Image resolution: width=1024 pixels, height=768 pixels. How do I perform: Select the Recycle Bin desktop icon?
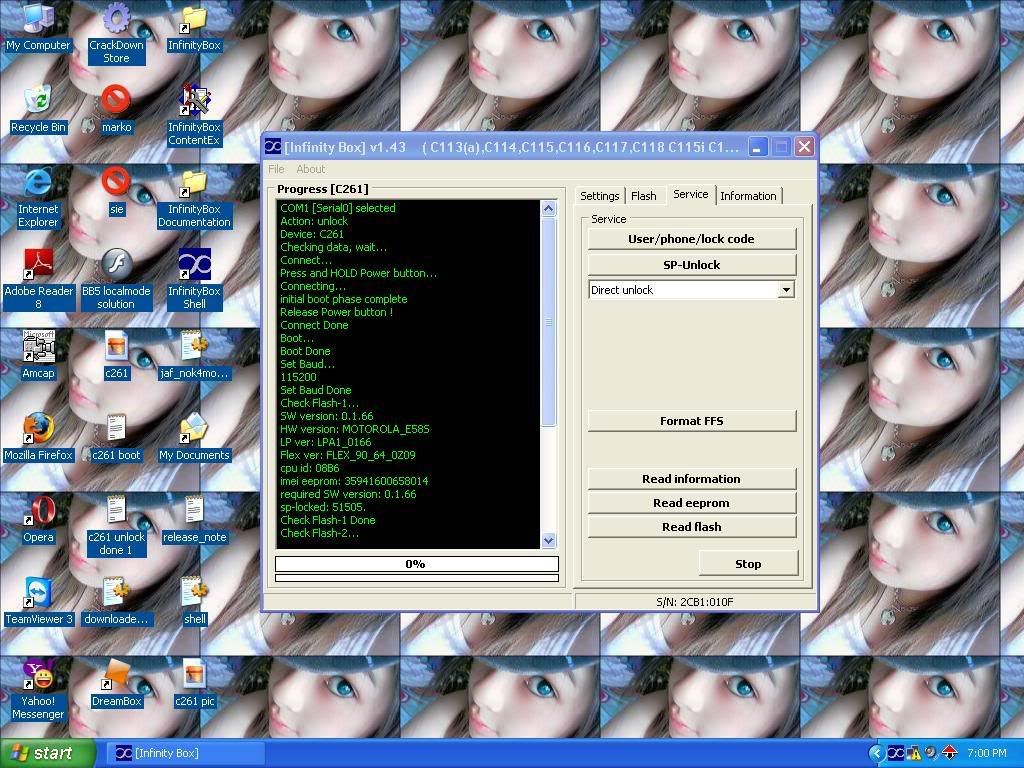click(38, 108)
